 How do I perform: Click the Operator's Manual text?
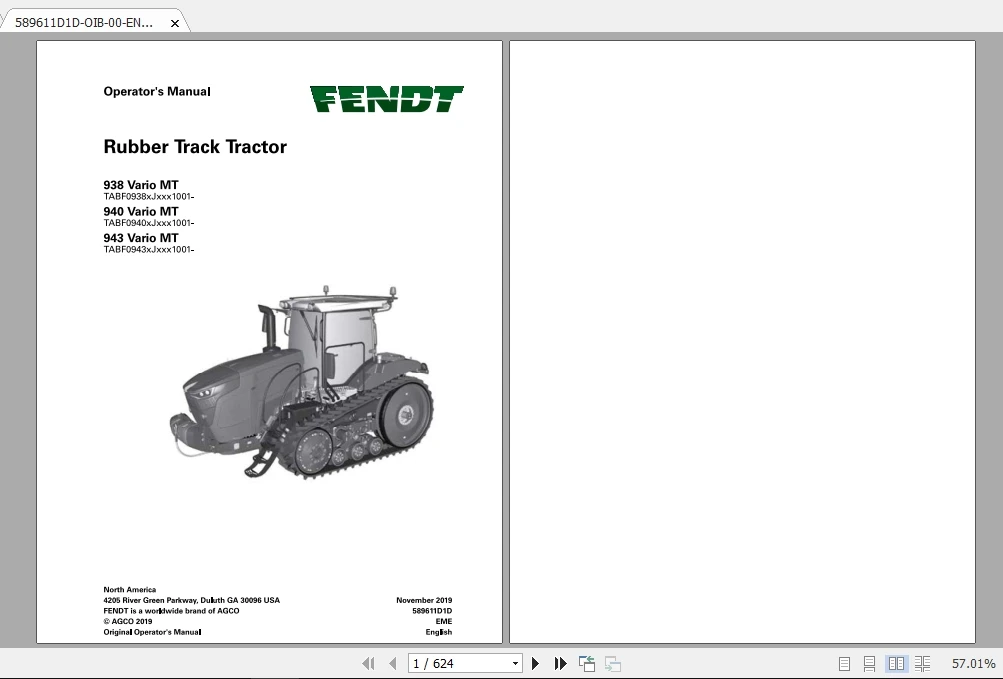157,92
